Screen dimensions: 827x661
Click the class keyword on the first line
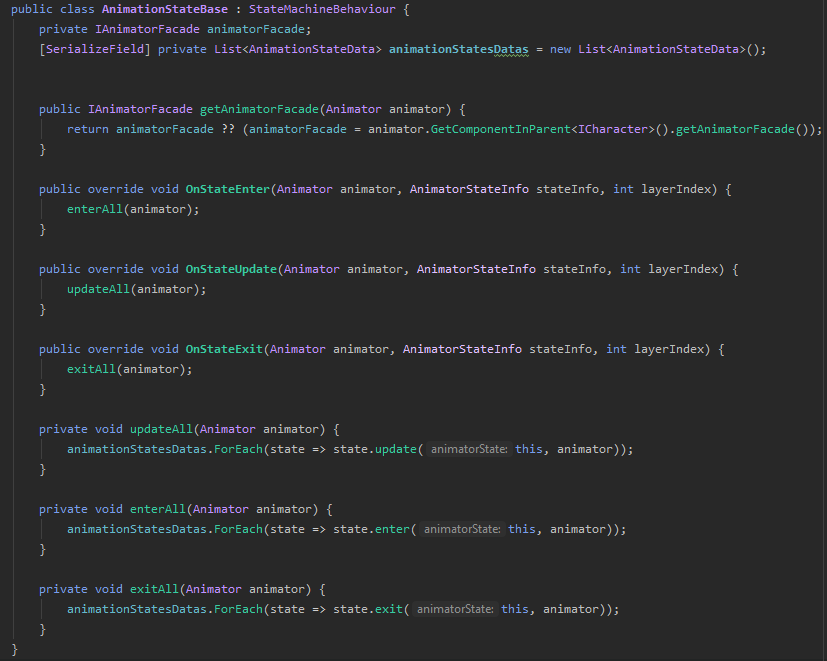77,9
